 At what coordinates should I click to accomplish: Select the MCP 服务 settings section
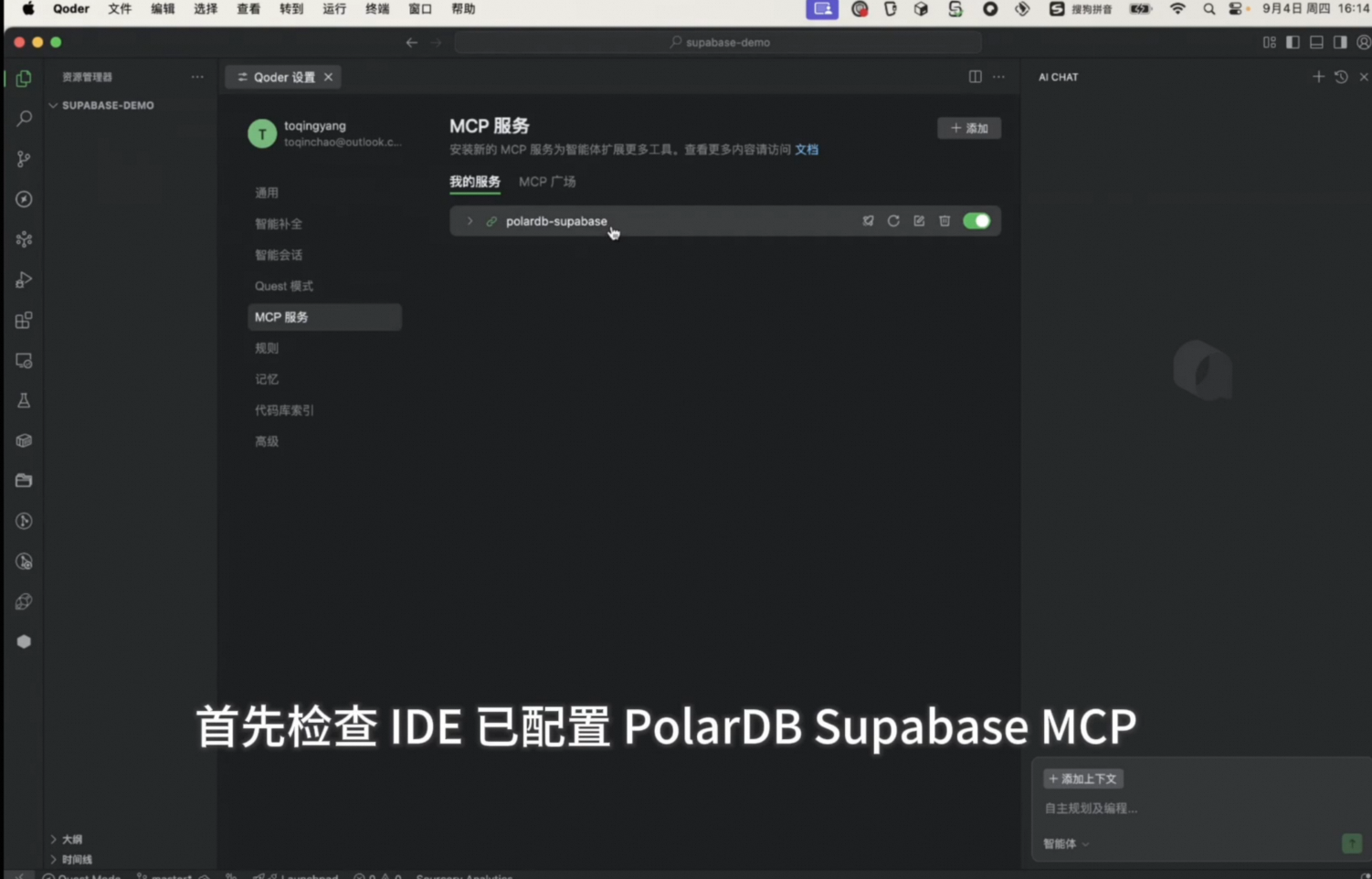pos(324,317)
